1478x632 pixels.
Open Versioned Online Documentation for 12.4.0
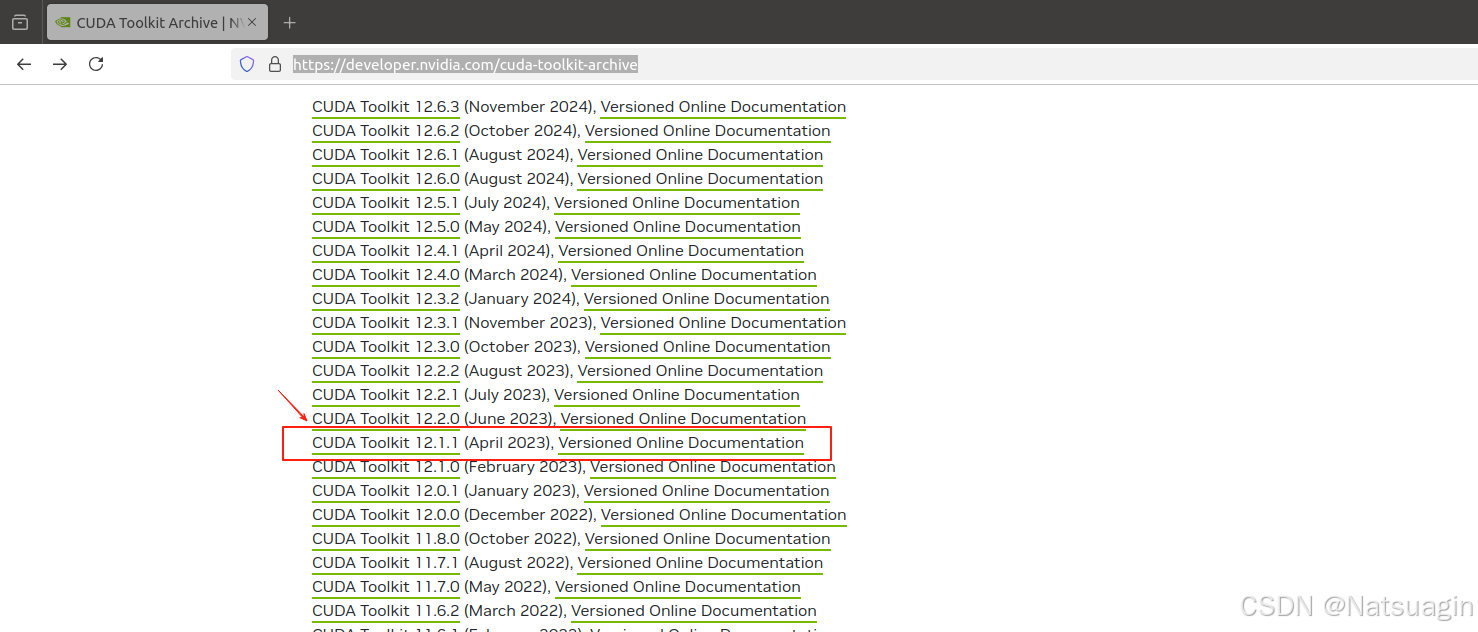coord(694,275)
